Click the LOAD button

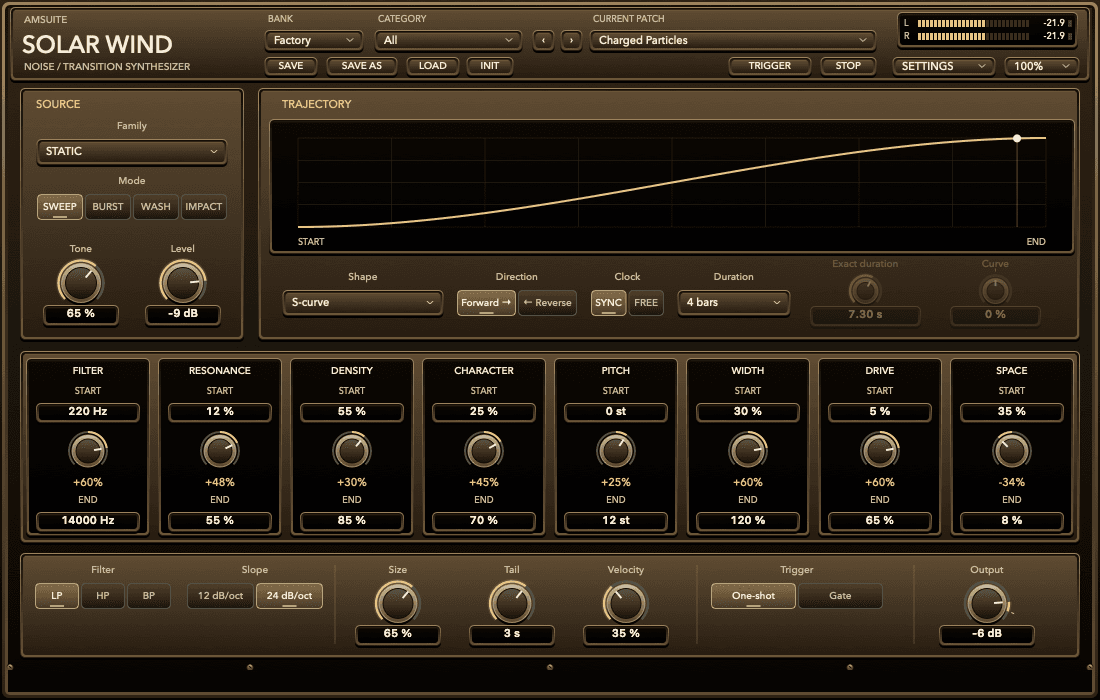[432, 66]
